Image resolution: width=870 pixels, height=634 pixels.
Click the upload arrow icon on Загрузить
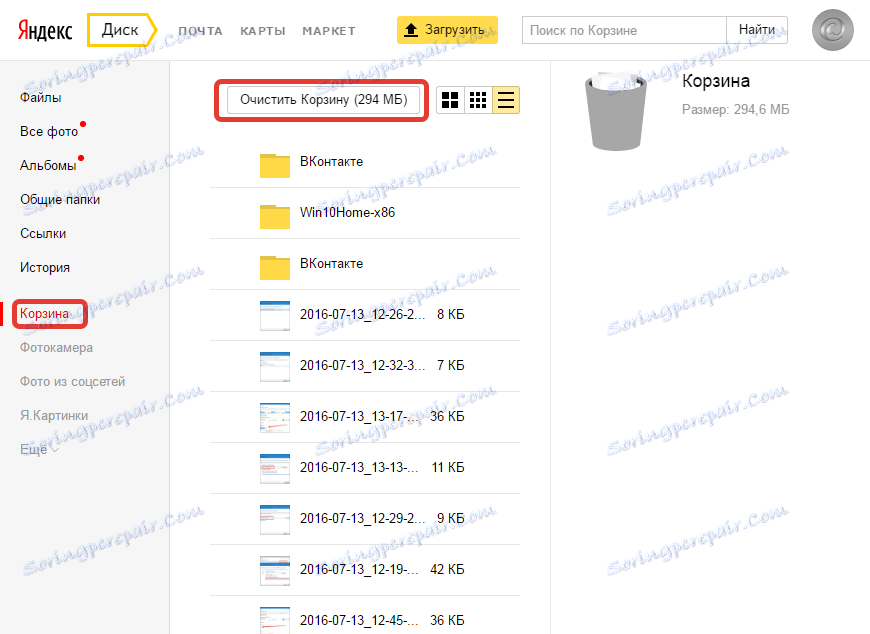(x=411, y=30)
